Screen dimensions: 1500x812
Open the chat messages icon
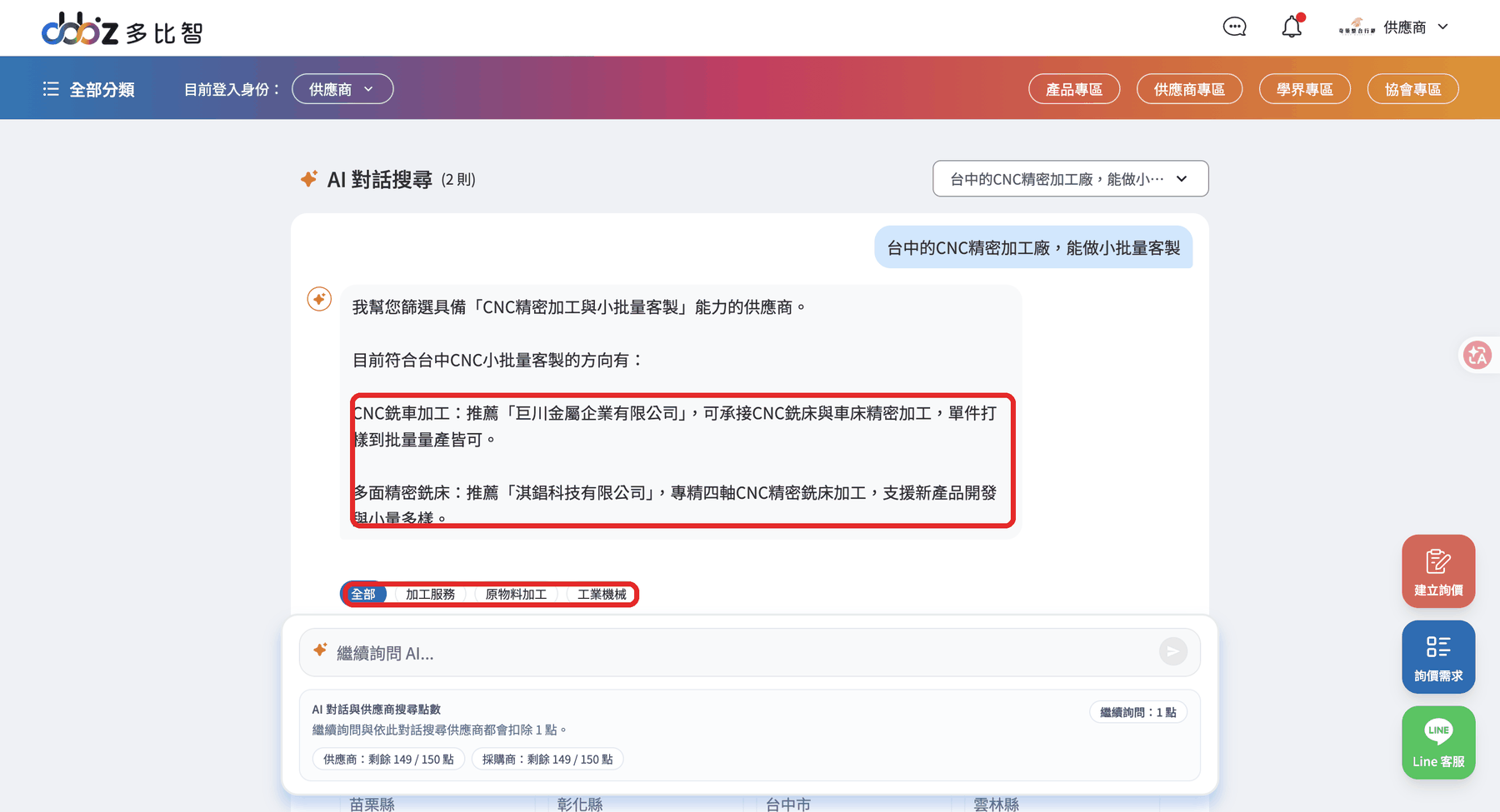1234,27
